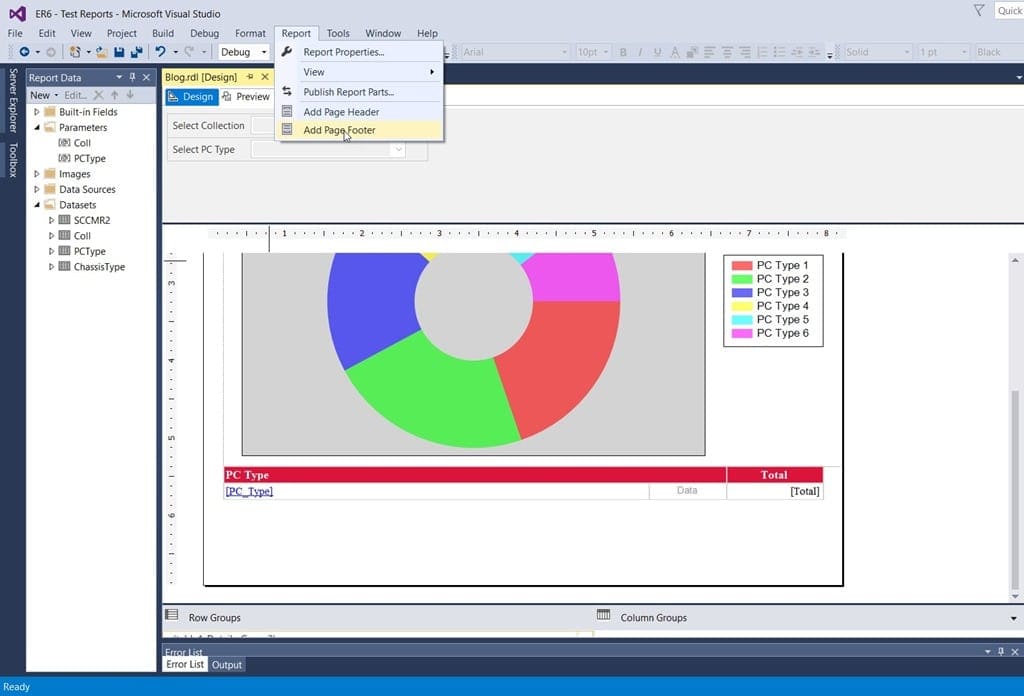The image size is (1024, 696).
Task: Click the Move Down arrow in Report Data
Action: 130,95
